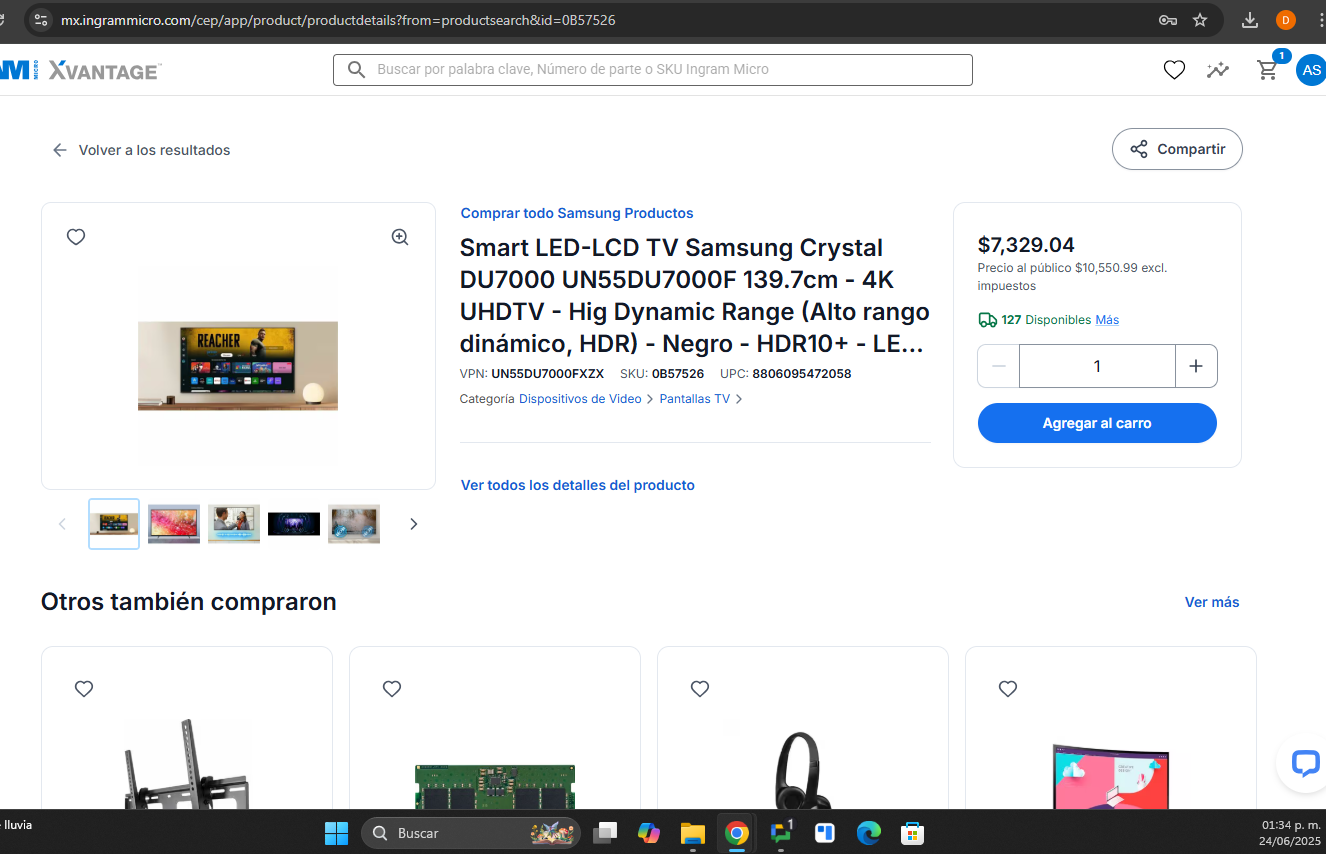The height and width of the screenshot is (854, 1326).
Task: Open the Chrome profile D avatar
Action: 1286,20
